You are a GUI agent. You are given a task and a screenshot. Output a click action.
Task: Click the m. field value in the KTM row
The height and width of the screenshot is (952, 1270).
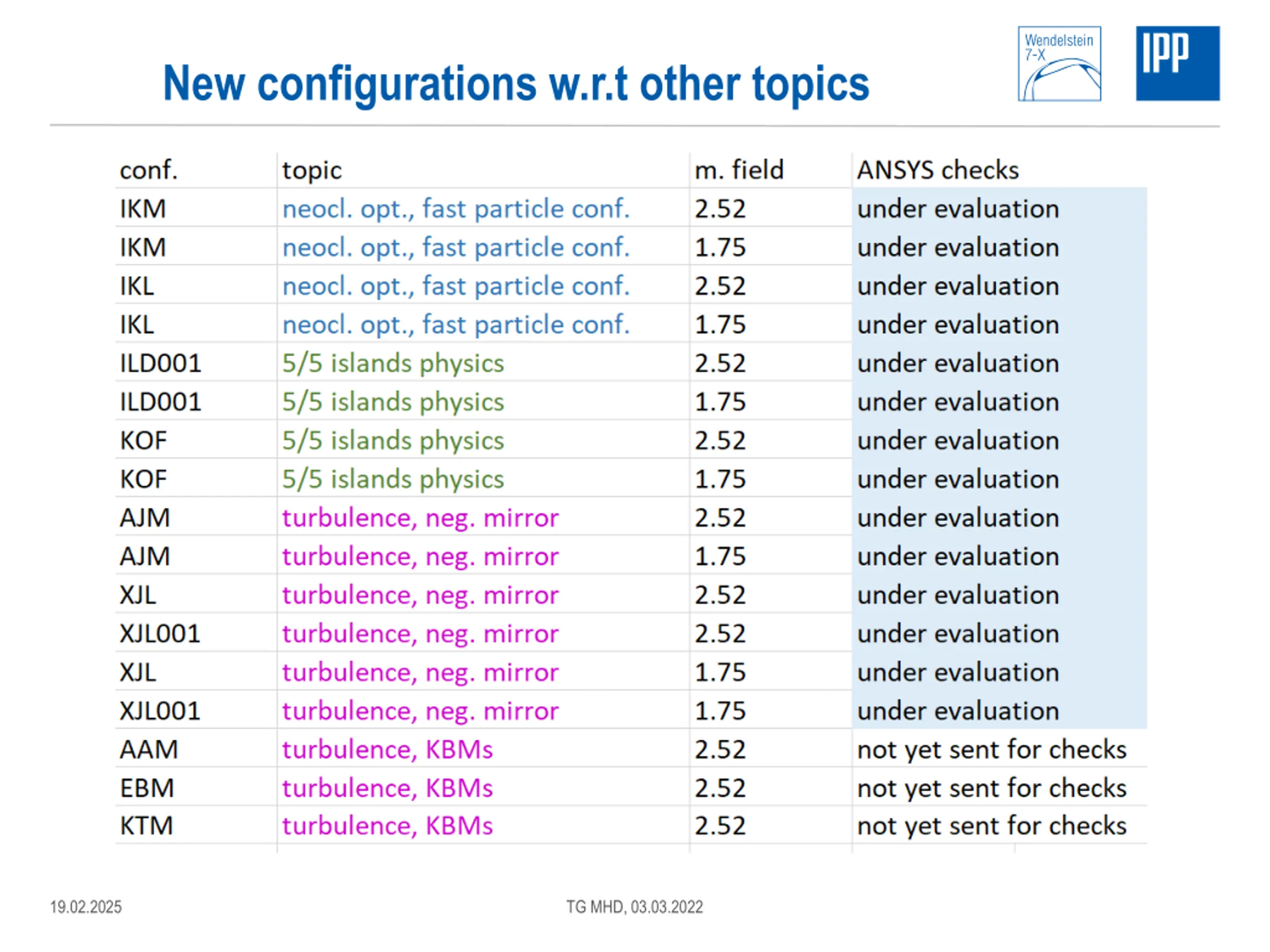(x=720, y=826)
